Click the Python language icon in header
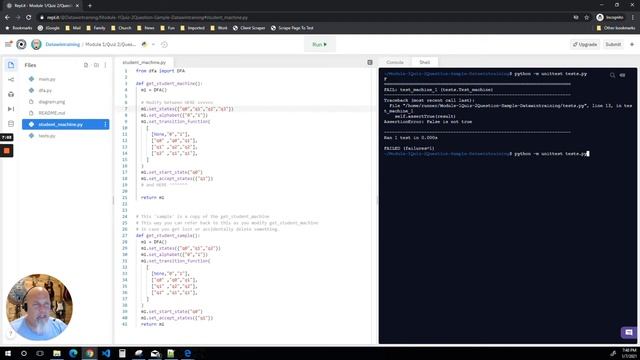Screen dimensions: 640x360 click(x=144, y=44)
